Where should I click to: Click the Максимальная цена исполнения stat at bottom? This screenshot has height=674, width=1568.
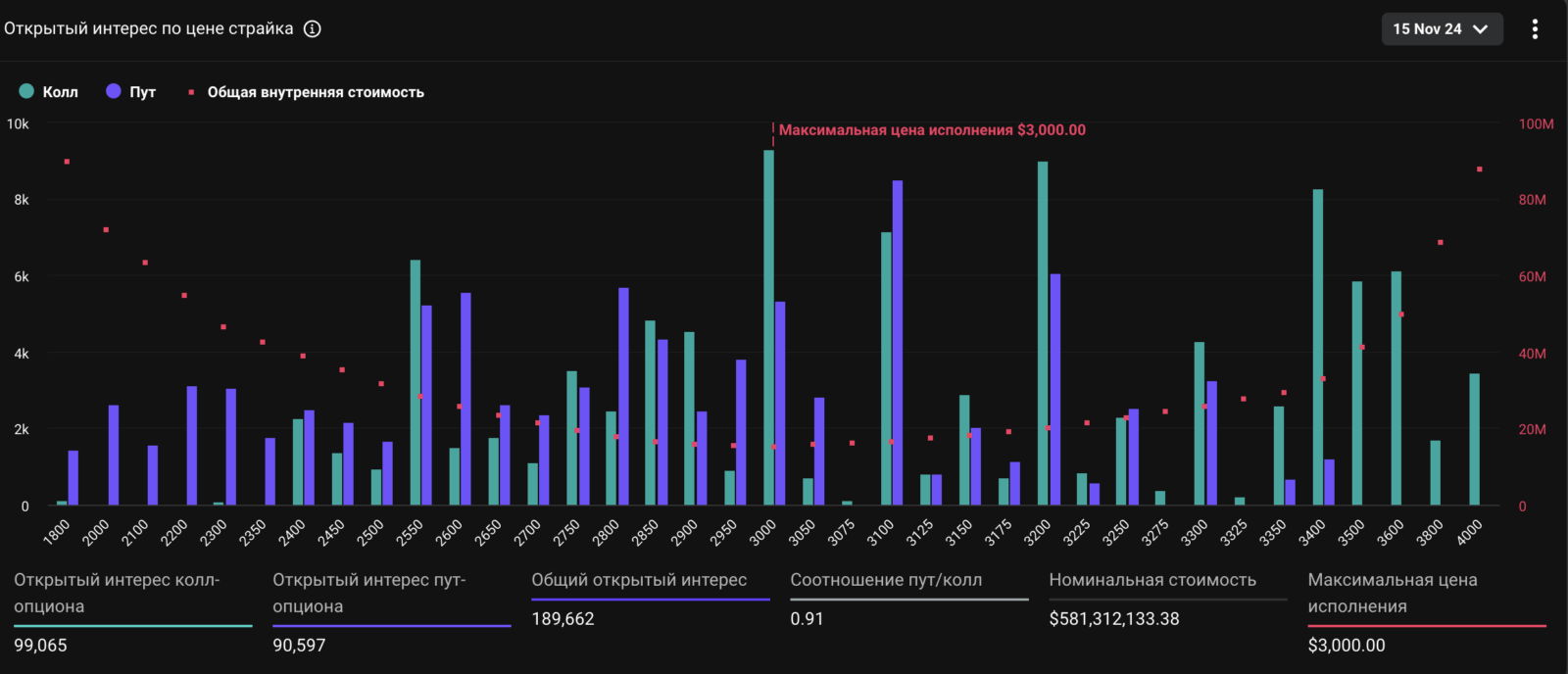click(1426, 612)
